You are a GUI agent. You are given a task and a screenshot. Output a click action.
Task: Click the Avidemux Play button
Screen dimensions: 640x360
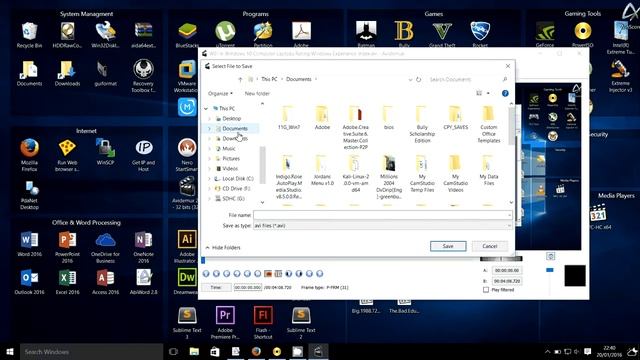coord(206,273)
